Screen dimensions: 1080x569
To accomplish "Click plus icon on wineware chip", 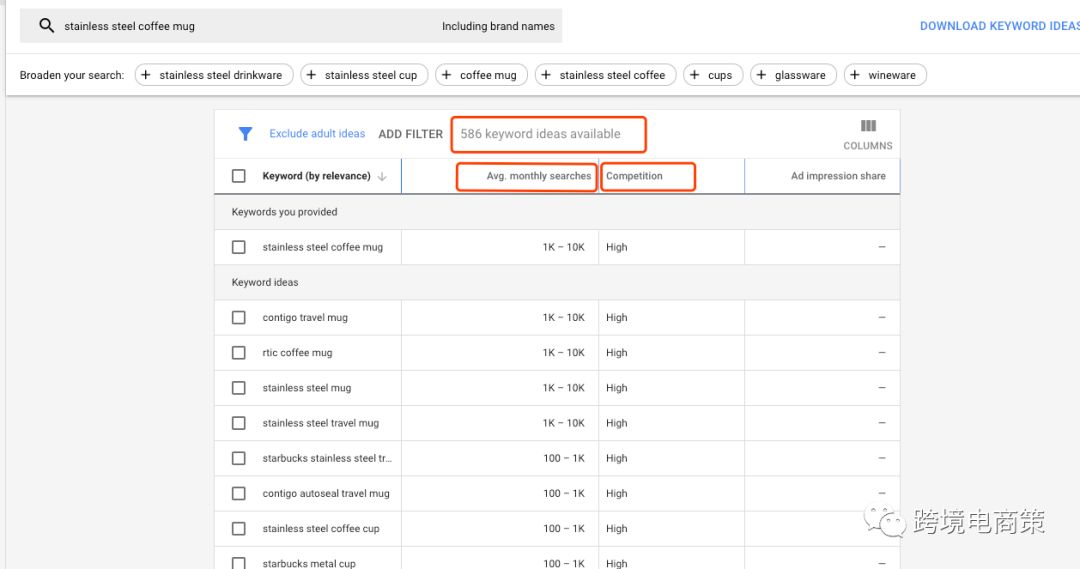I will [855, 75].
